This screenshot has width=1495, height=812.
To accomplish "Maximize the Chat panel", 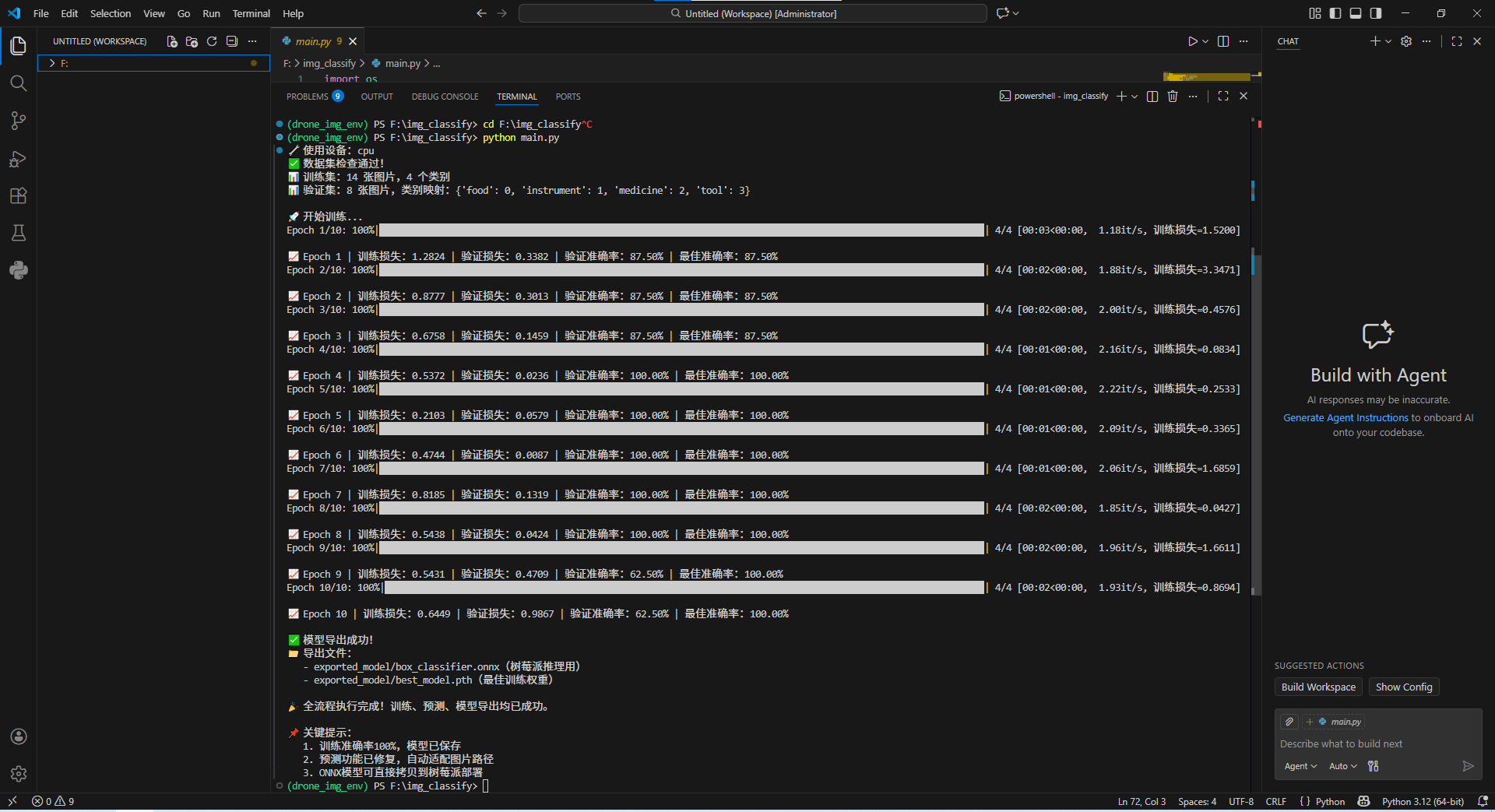I will coord(1457,41).
